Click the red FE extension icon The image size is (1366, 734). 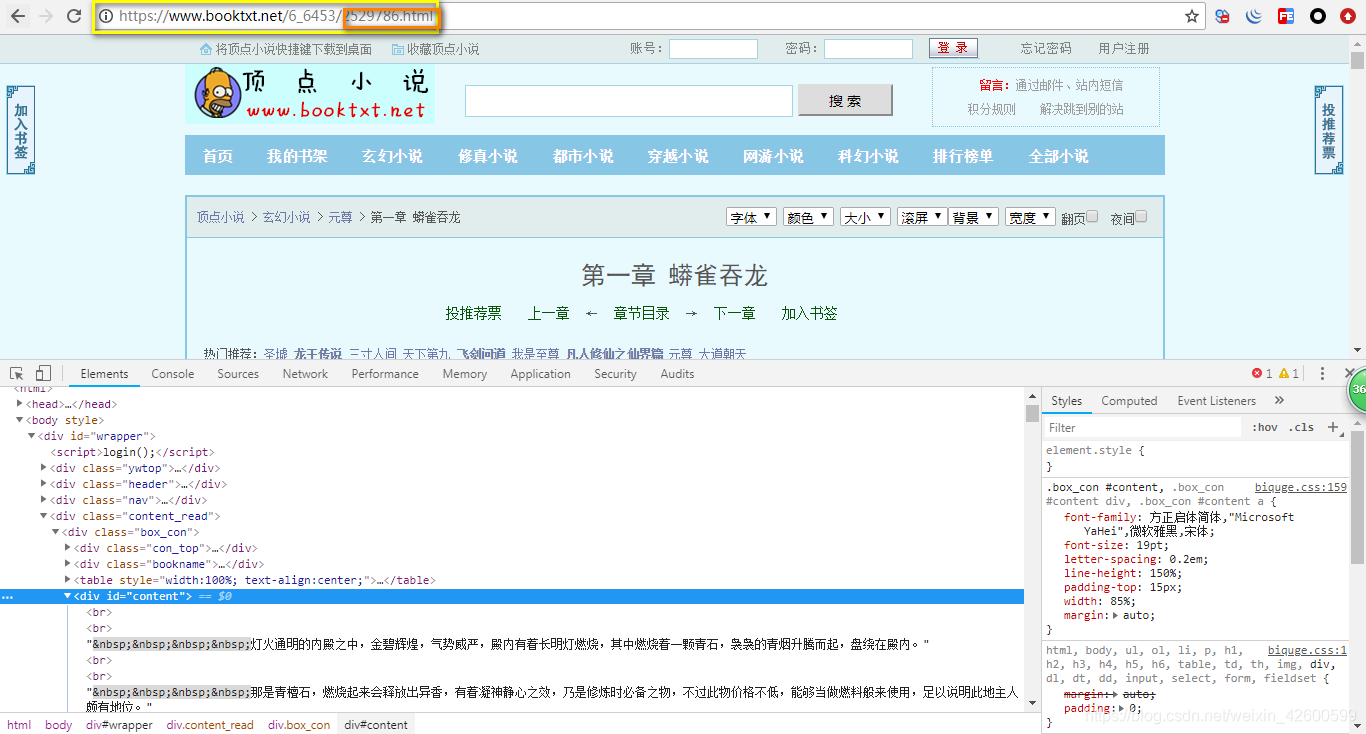(1286, 16)
